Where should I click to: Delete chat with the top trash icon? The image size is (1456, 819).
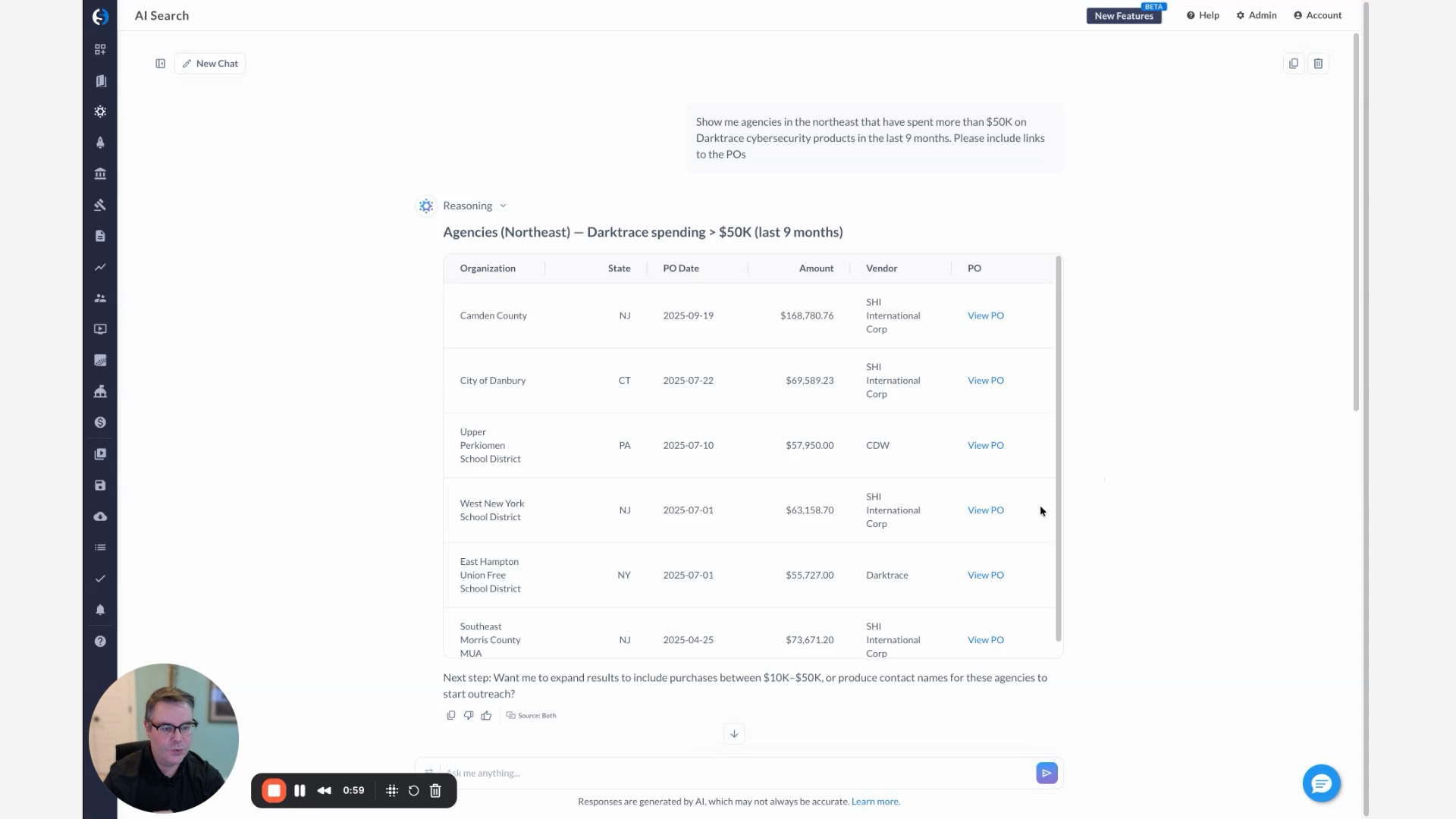point(1318,64)
